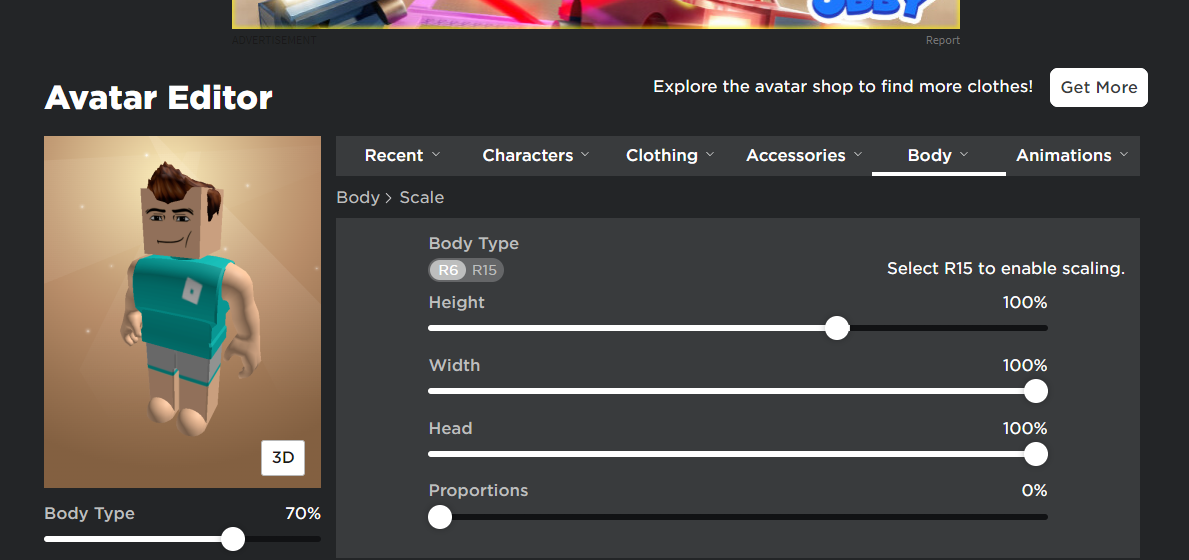Viewport: 1189px width, 560px height.
Task: Report the advertisement
Action: point(943,40)
